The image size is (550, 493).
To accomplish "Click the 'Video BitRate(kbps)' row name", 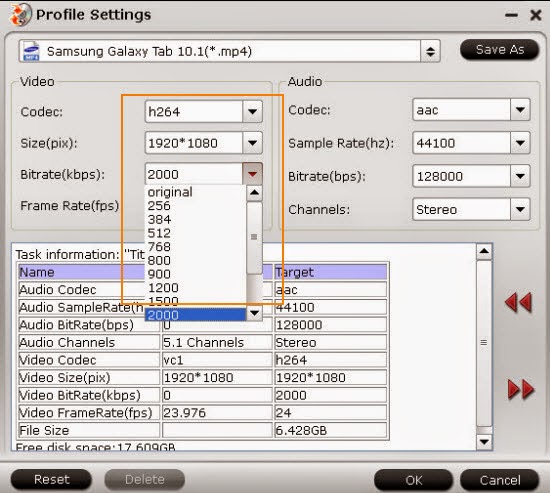I will 89,395.
